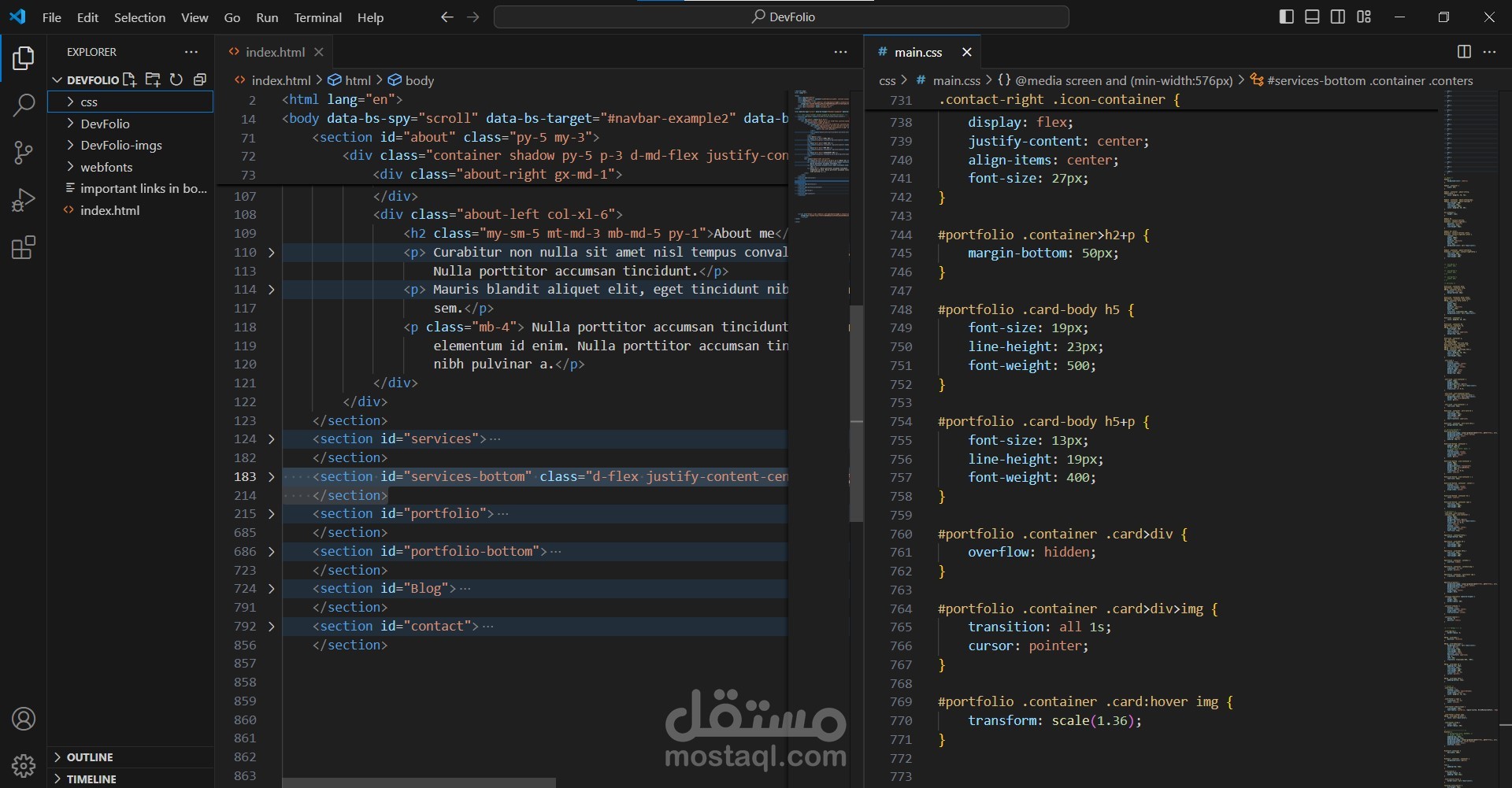Select #services-bottom selector in breadcrumb
Image resolution: width=1512 pixels, height=788 pixels.
(1362, 80)
